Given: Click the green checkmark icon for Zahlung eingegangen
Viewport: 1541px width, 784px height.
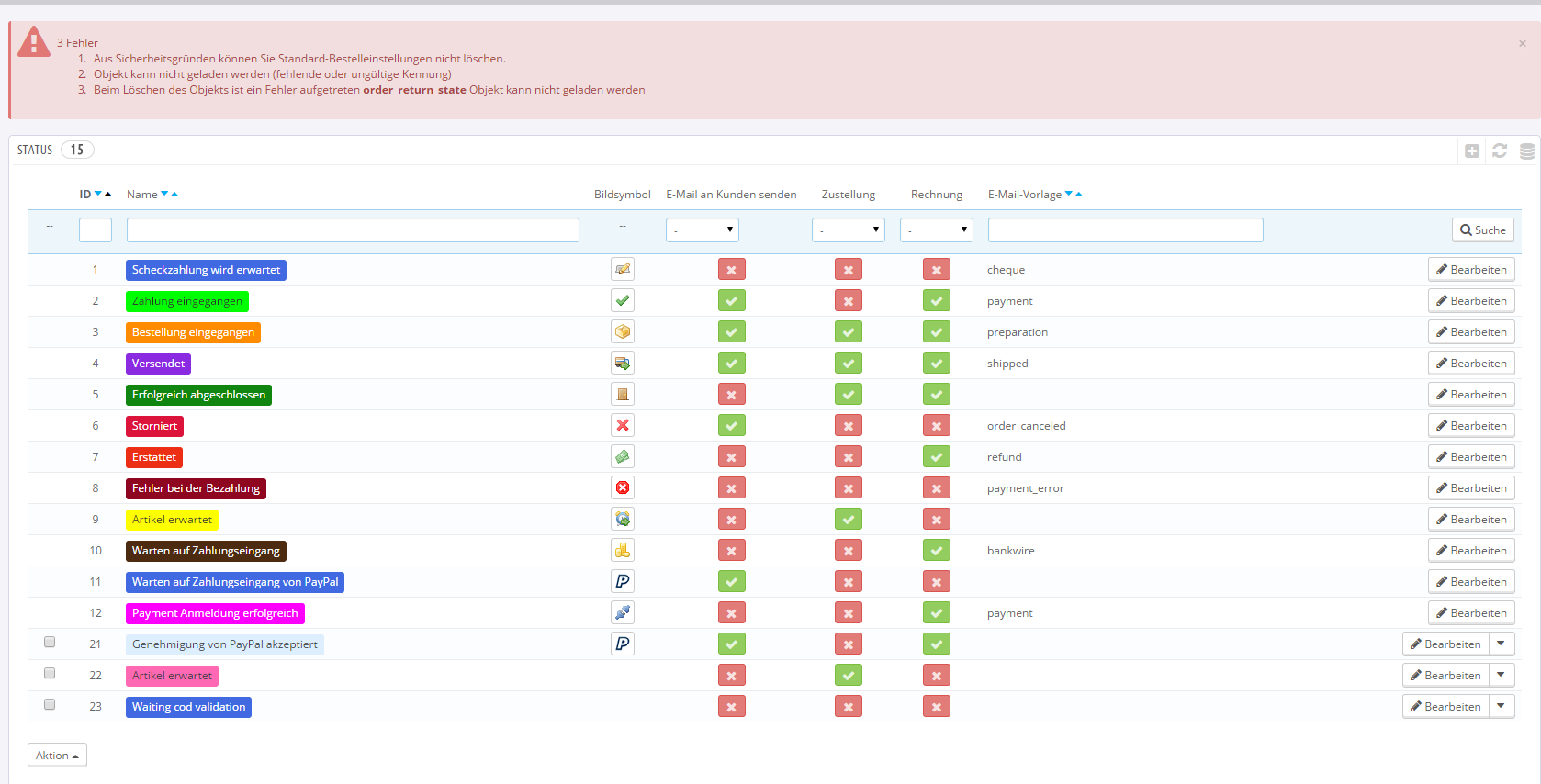Looking at the screenshot, I should [623, 301].
